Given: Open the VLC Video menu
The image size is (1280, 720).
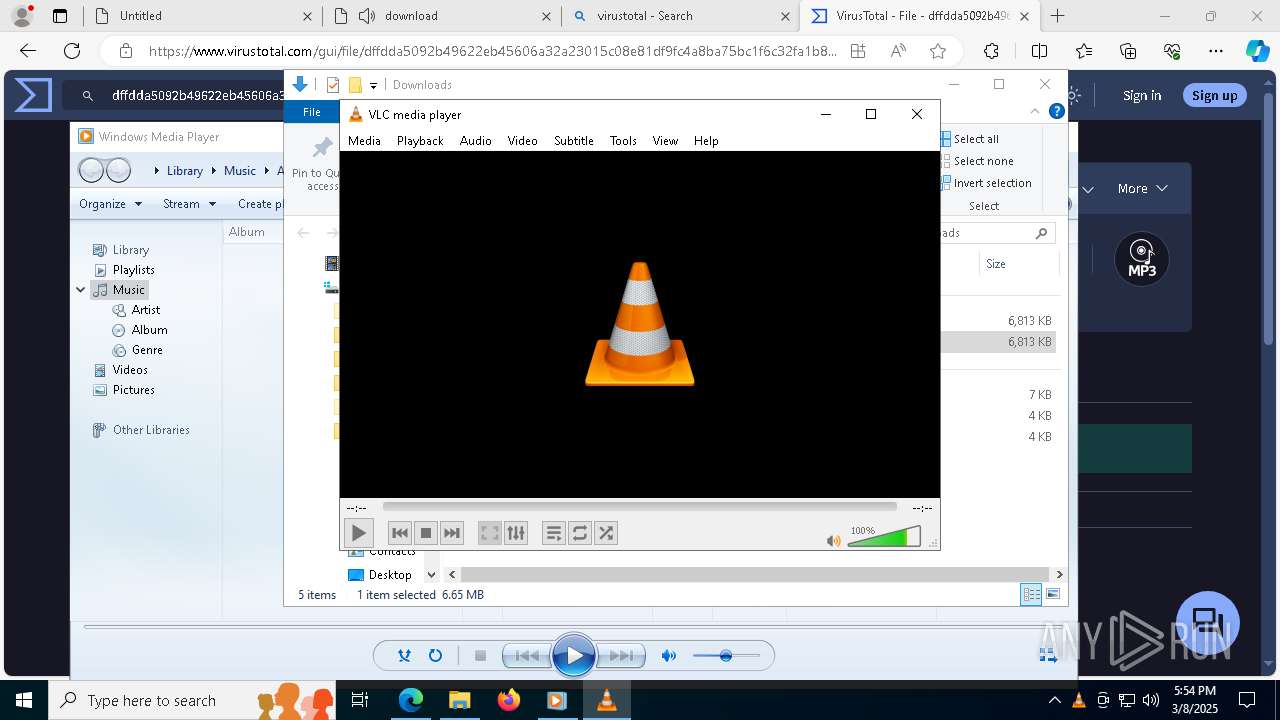Looking at the screenshot, I should click(522, 141).
